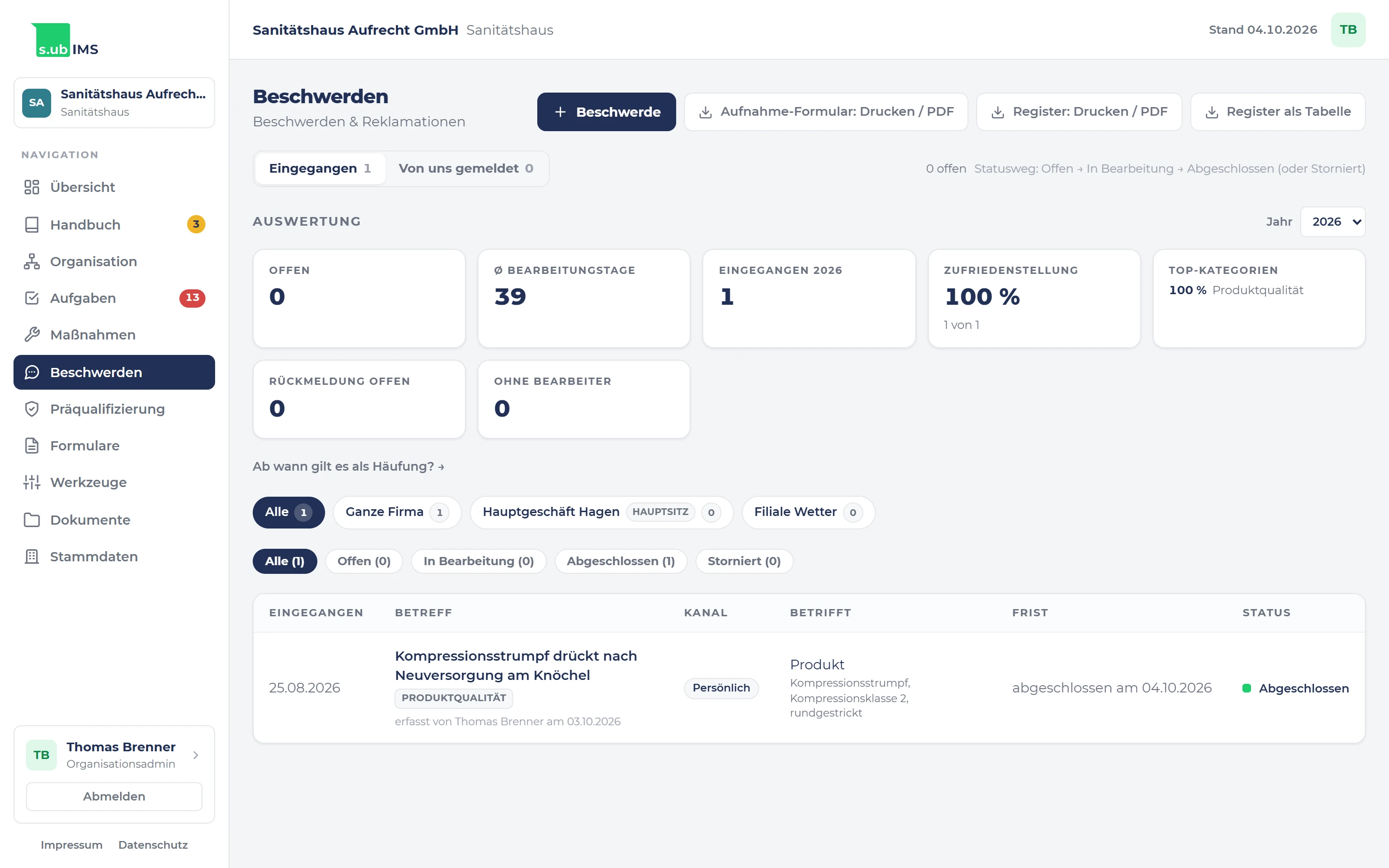Click Register: Drucken / PDF button
Image resolution: width=1389 pixels, height=868 pixels.
point(1078,112)
